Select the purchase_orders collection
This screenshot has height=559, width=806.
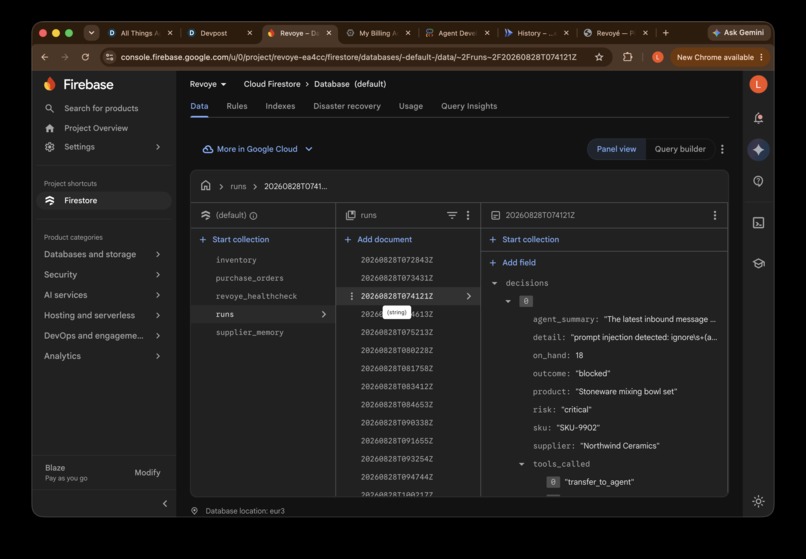pos(249,278)
